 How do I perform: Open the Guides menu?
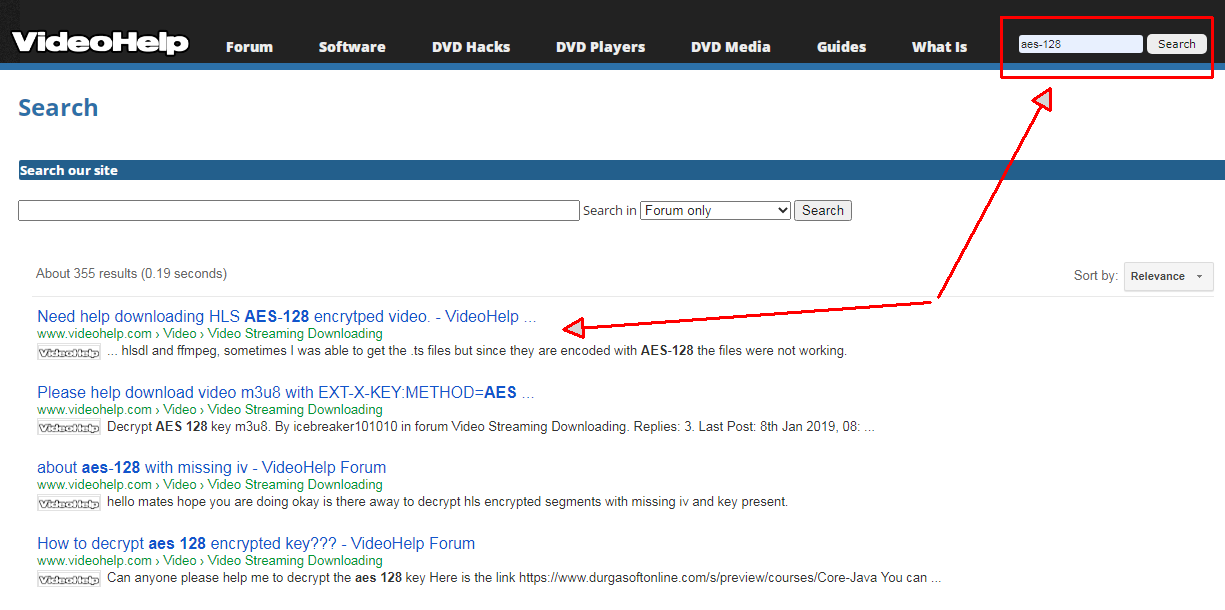[842, 47]
